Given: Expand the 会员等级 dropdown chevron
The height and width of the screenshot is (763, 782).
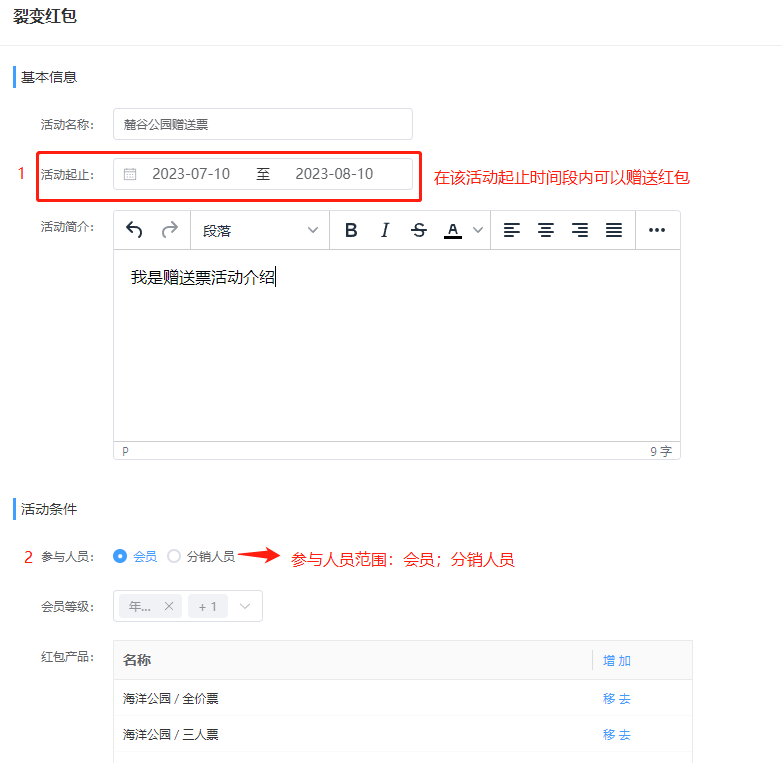Looking at the screenshot, I should 245,606.
